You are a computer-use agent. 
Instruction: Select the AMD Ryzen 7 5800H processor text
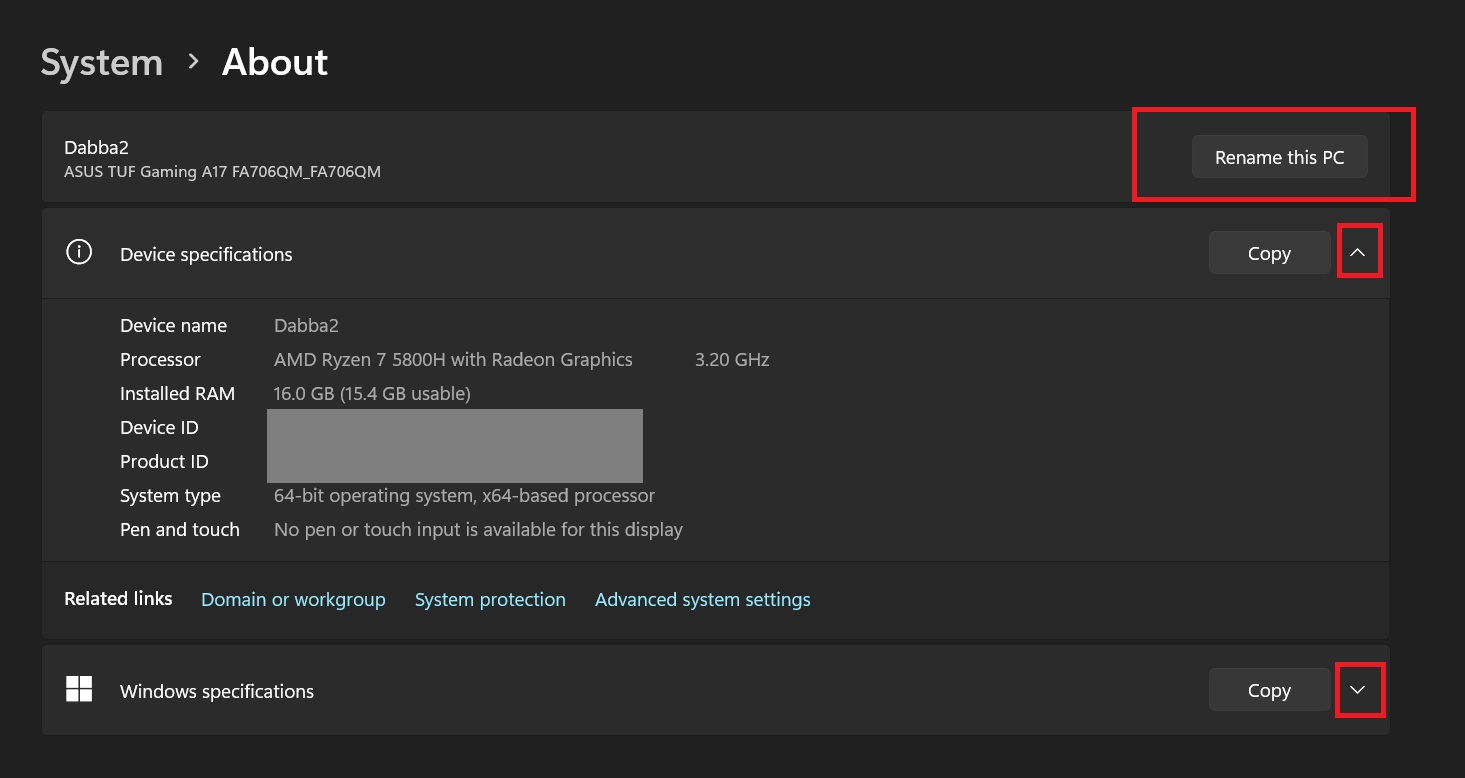(x=453, y=360)
